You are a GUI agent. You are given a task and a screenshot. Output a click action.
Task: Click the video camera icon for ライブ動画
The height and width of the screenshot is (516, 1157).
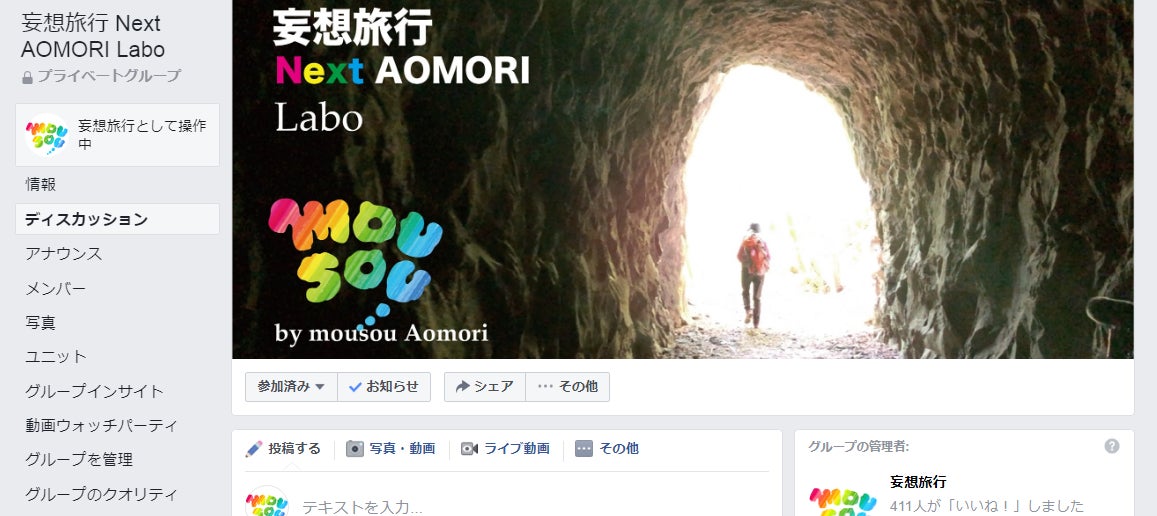coord(469,449)
